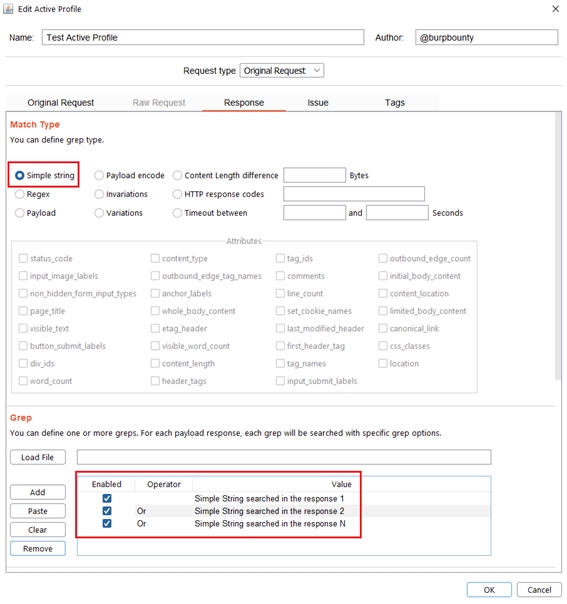Screen dimensions: 567x604
Task: Click the Burp app icon in title bar
Action: 8,9
